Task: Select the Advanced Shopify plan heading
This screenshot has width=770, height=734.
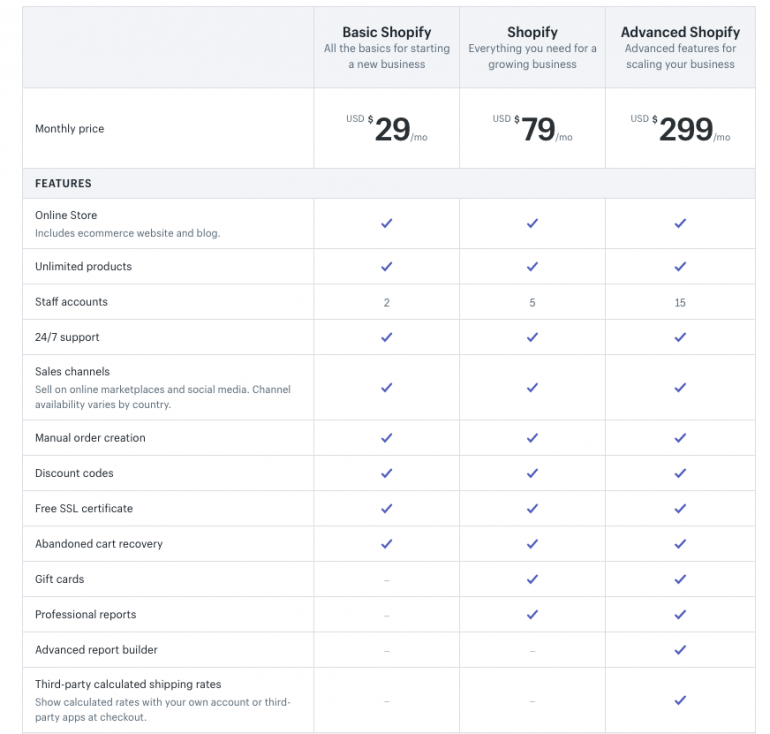Action: (x=680, y=32)
